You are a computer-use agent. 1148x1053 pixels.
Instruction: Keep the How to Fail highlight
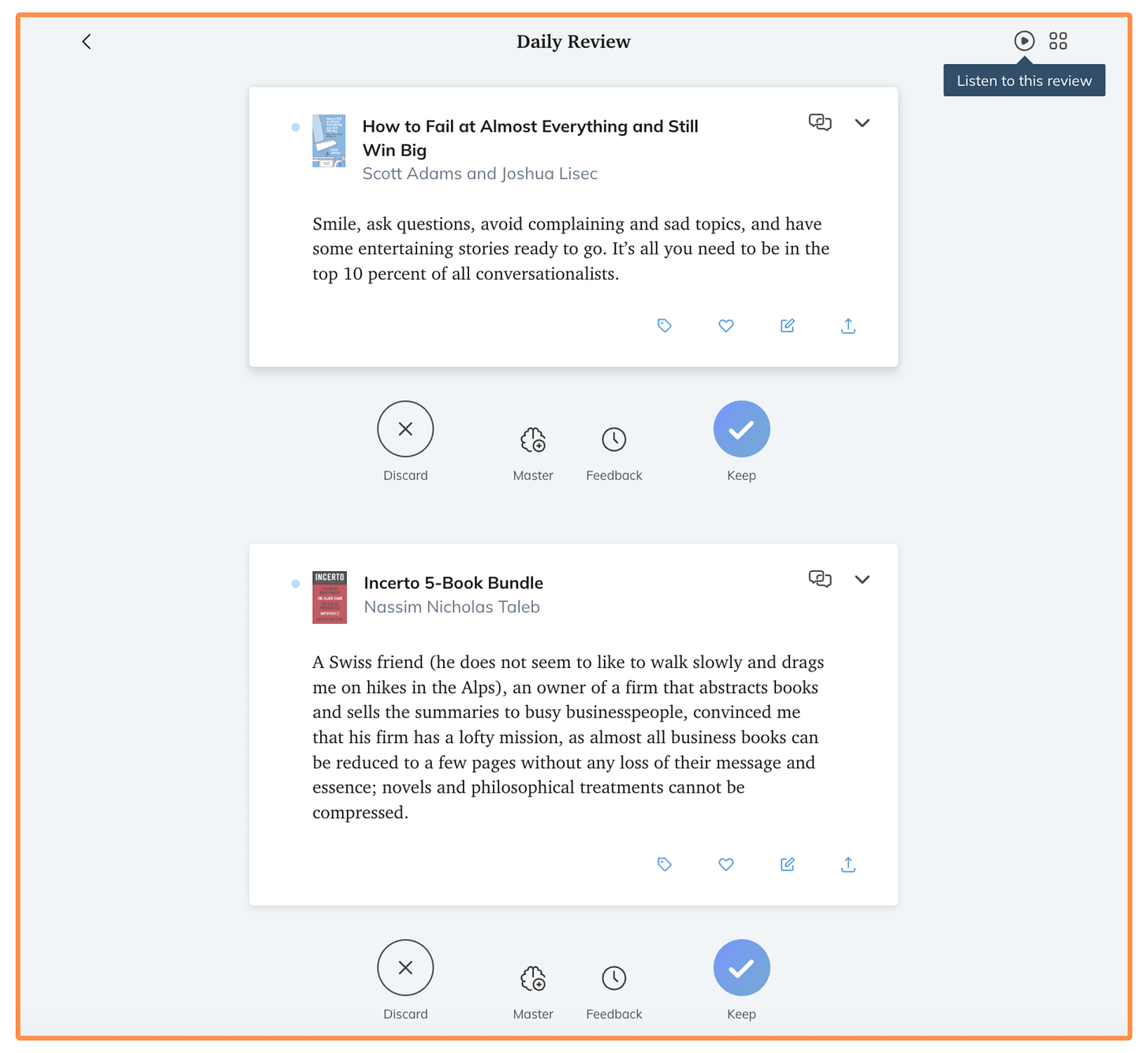coord(741,429)
